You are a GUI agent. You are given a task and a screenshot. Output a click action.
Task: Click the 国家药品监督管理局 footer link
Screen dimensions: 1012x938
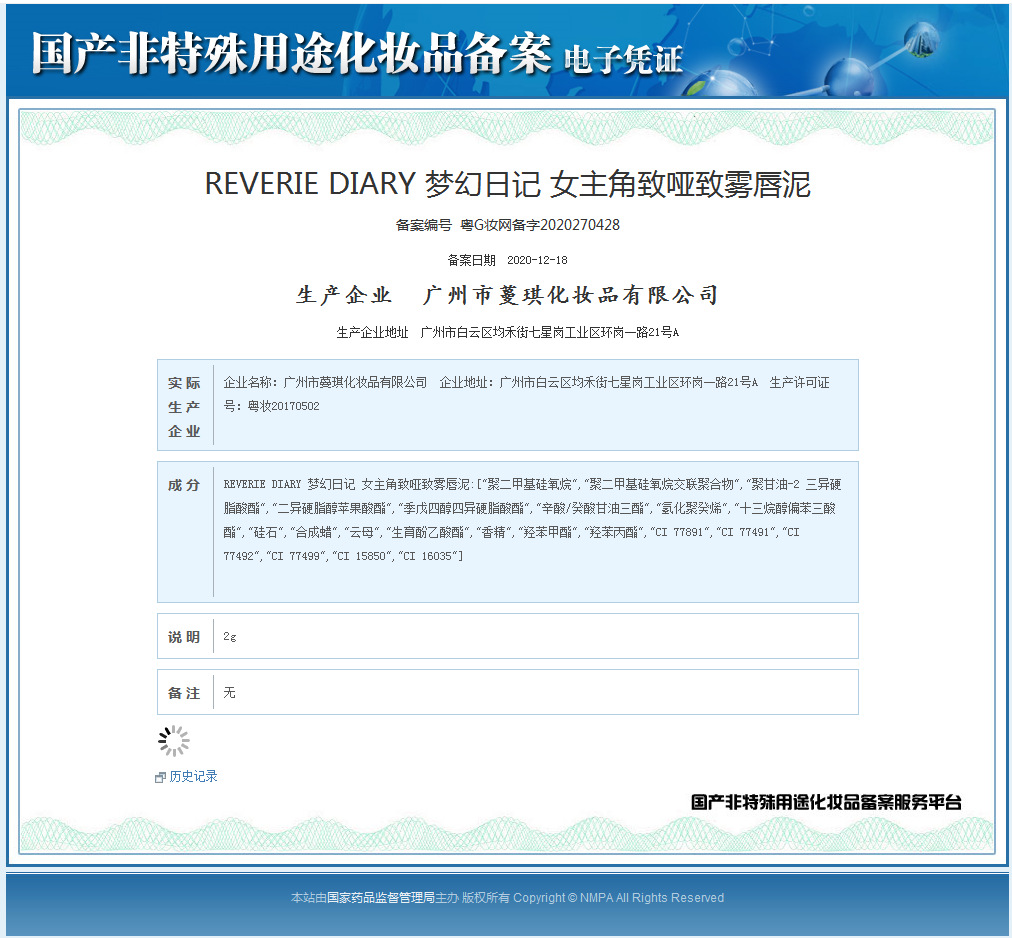[x=381, y=897]
